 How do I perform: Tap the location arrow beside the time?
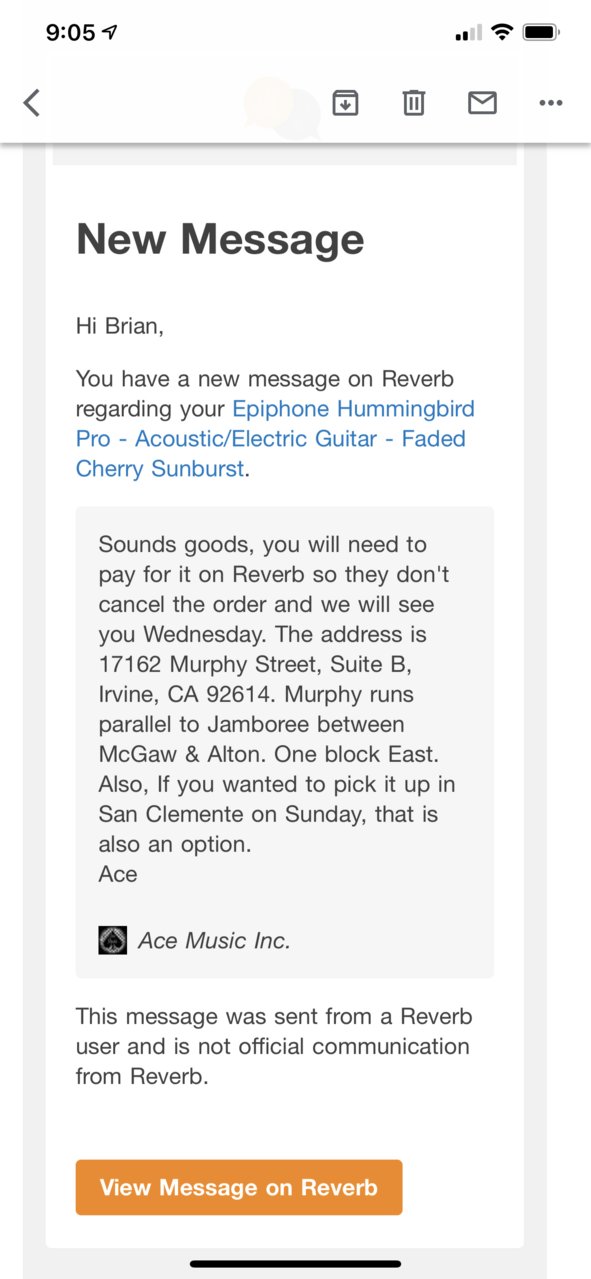[111, 32]
